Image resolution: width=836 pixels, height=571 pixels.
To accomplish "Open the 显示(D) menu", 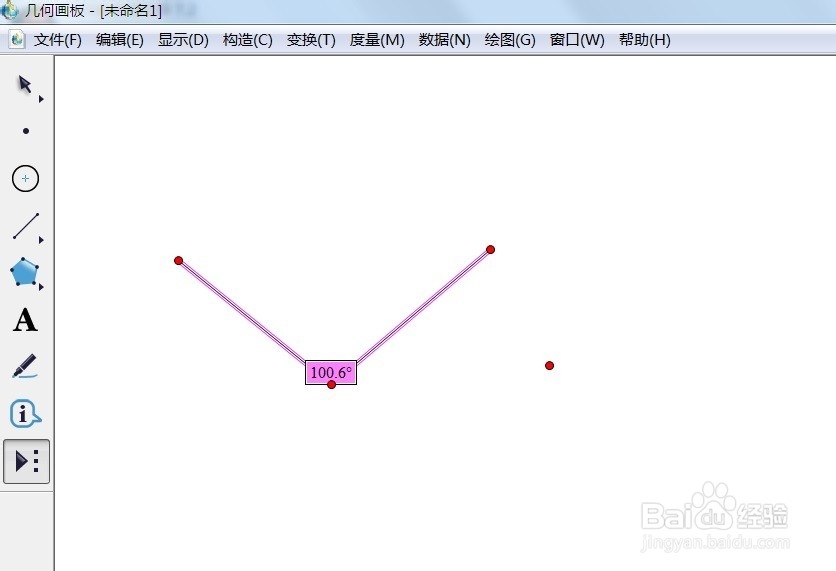I will (183, 40).
